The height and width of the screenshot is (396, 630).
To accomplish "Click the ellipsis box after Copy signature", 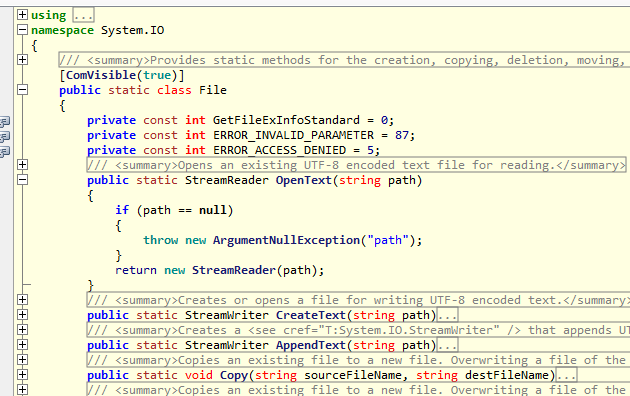I will click(x=566, y=375).
